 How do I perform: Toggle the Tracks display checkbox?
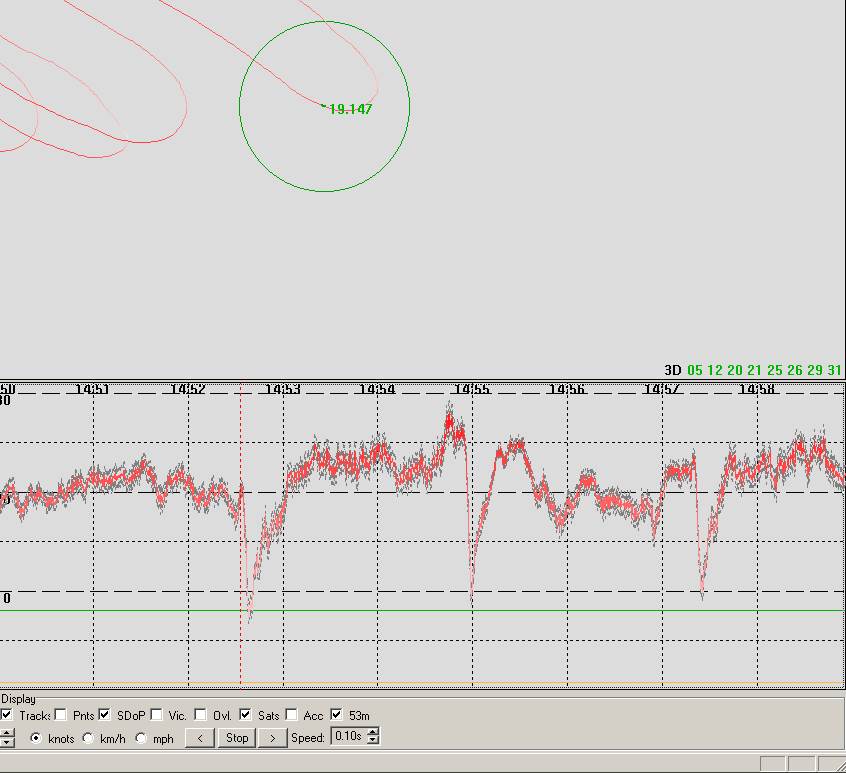[7, 715]
